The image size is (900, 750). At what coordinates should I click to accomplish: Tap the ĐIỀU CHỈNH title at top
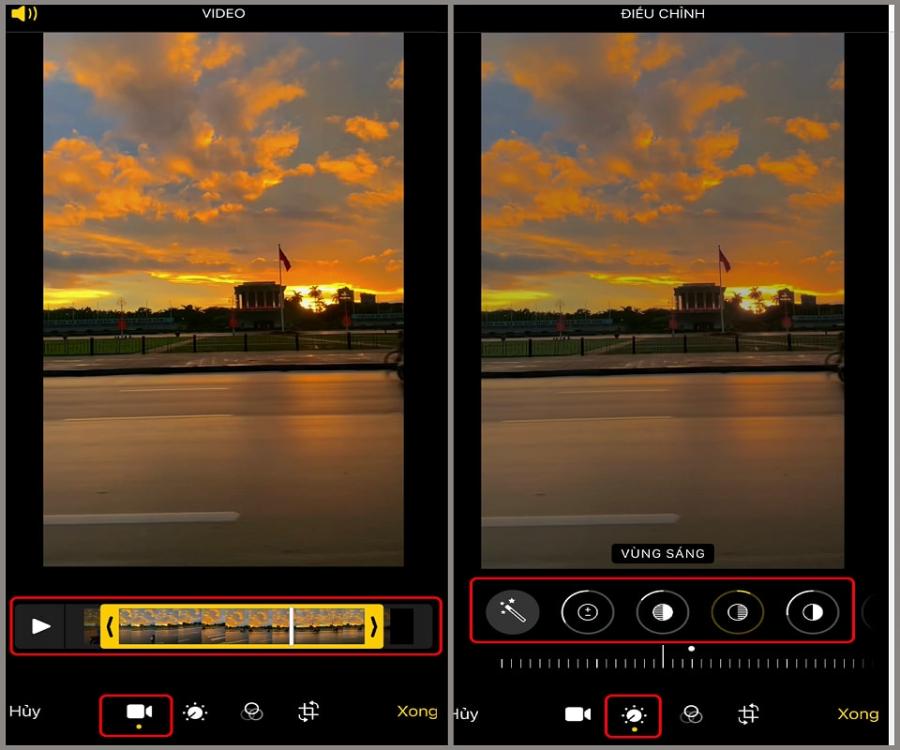[x=662, y=13]
